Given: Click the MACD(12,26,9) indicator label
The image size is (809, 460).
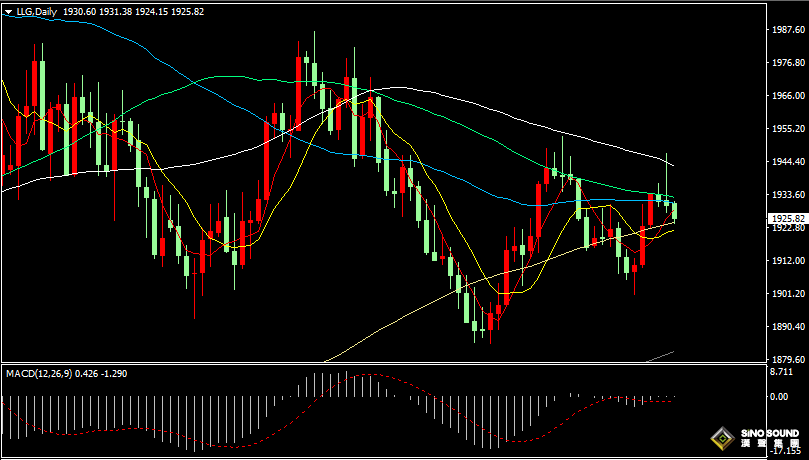Looking at the screenshot, I should coord(37,373).
